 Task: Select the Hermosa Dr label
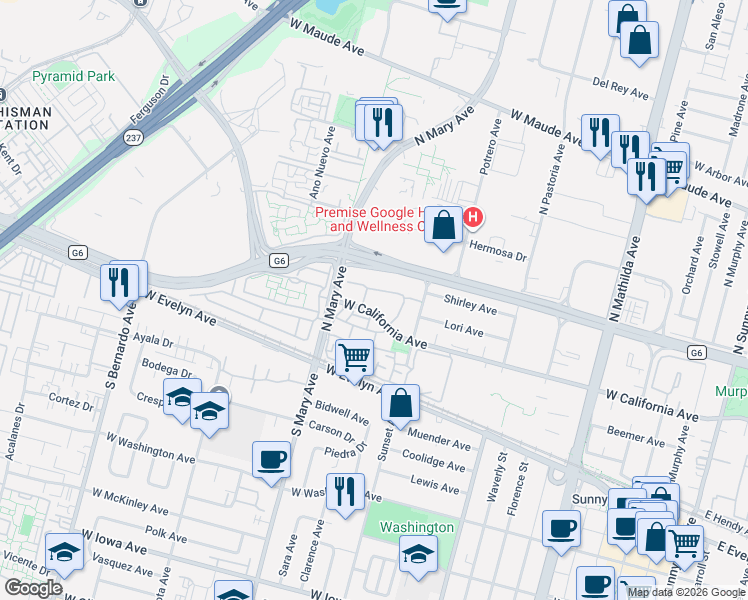click(498, 251)
